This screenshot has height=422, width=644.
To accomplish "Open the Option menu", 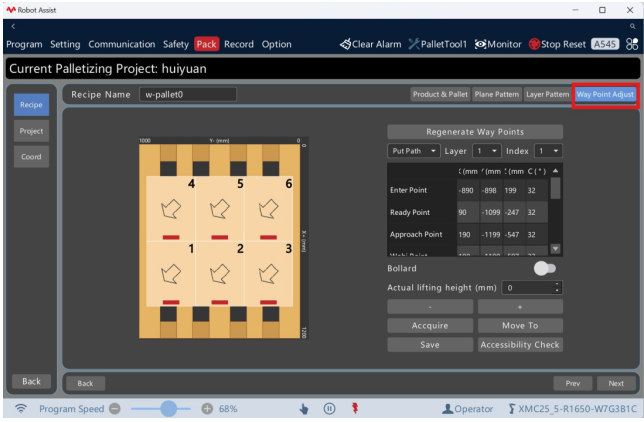I will pyautogui.click(x=276, y=44).
